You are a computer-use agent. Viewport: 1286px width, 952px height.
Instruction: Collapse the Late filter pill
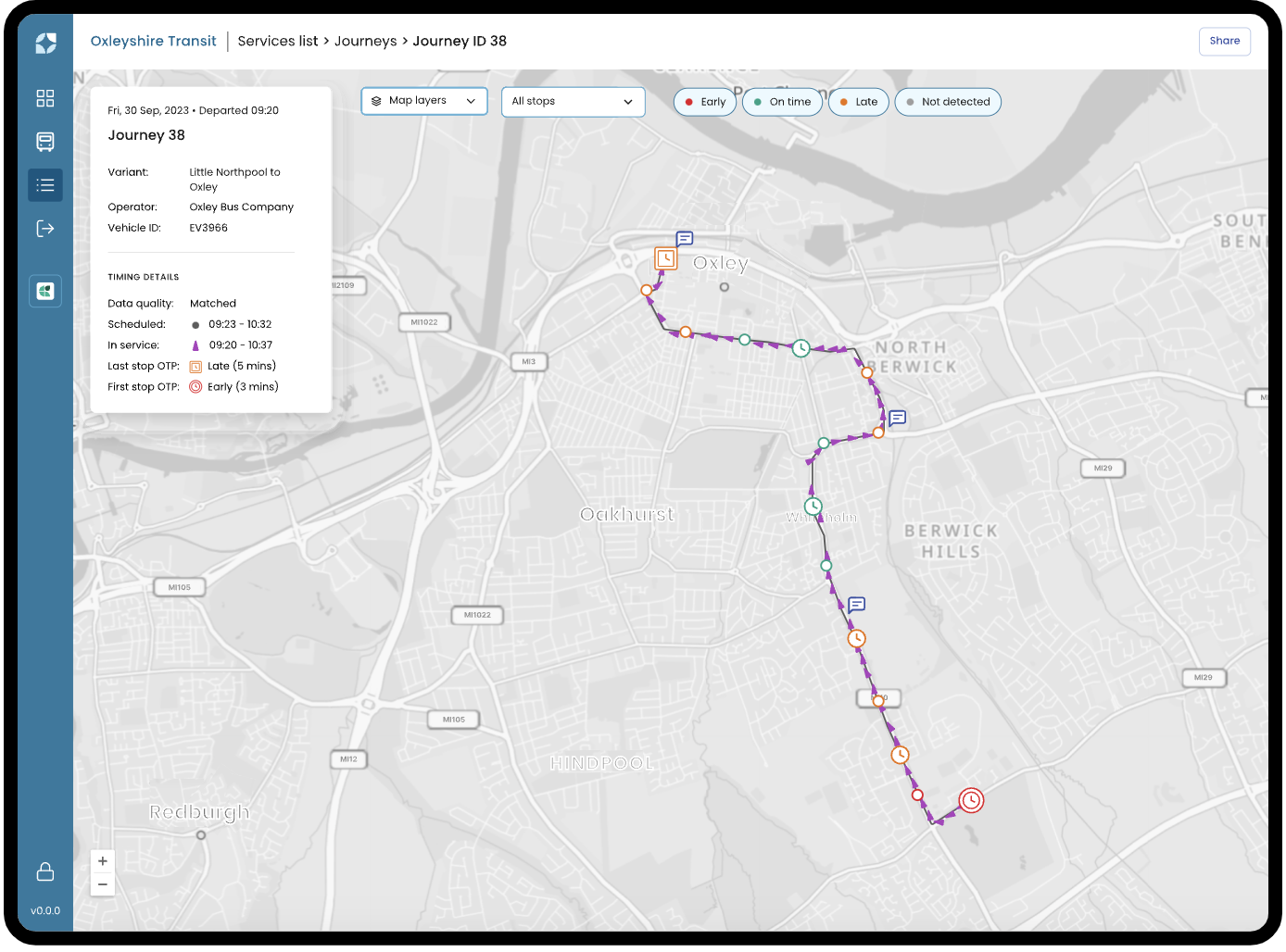858,102
